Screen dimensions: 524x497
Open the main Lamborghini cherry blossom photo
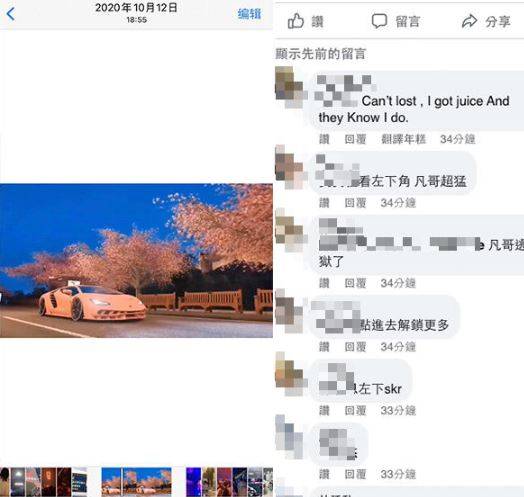136,261
